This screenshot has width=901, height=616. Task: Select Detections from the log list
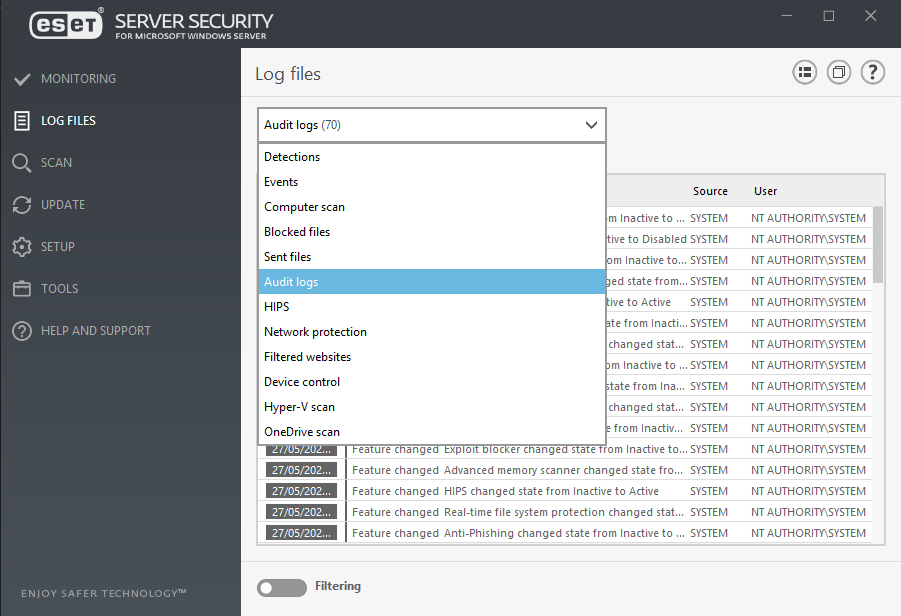point(432,157)
